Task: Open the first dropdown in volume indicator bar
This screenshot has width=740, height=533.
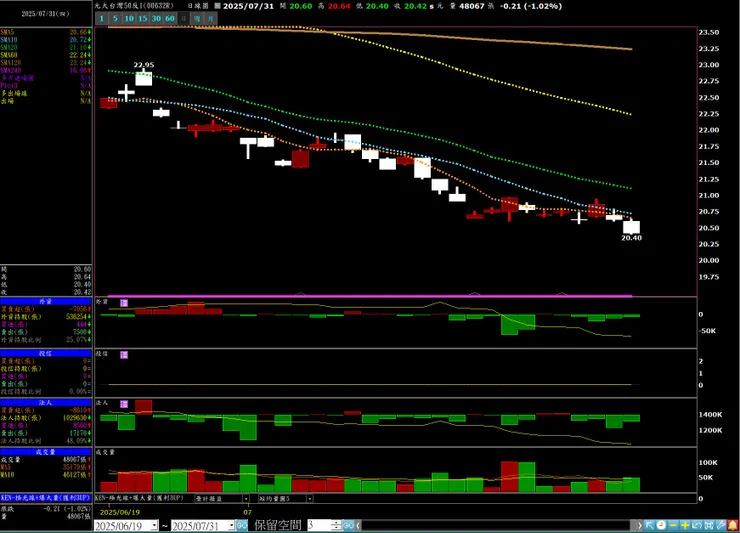Action: (x=246, y=499)
